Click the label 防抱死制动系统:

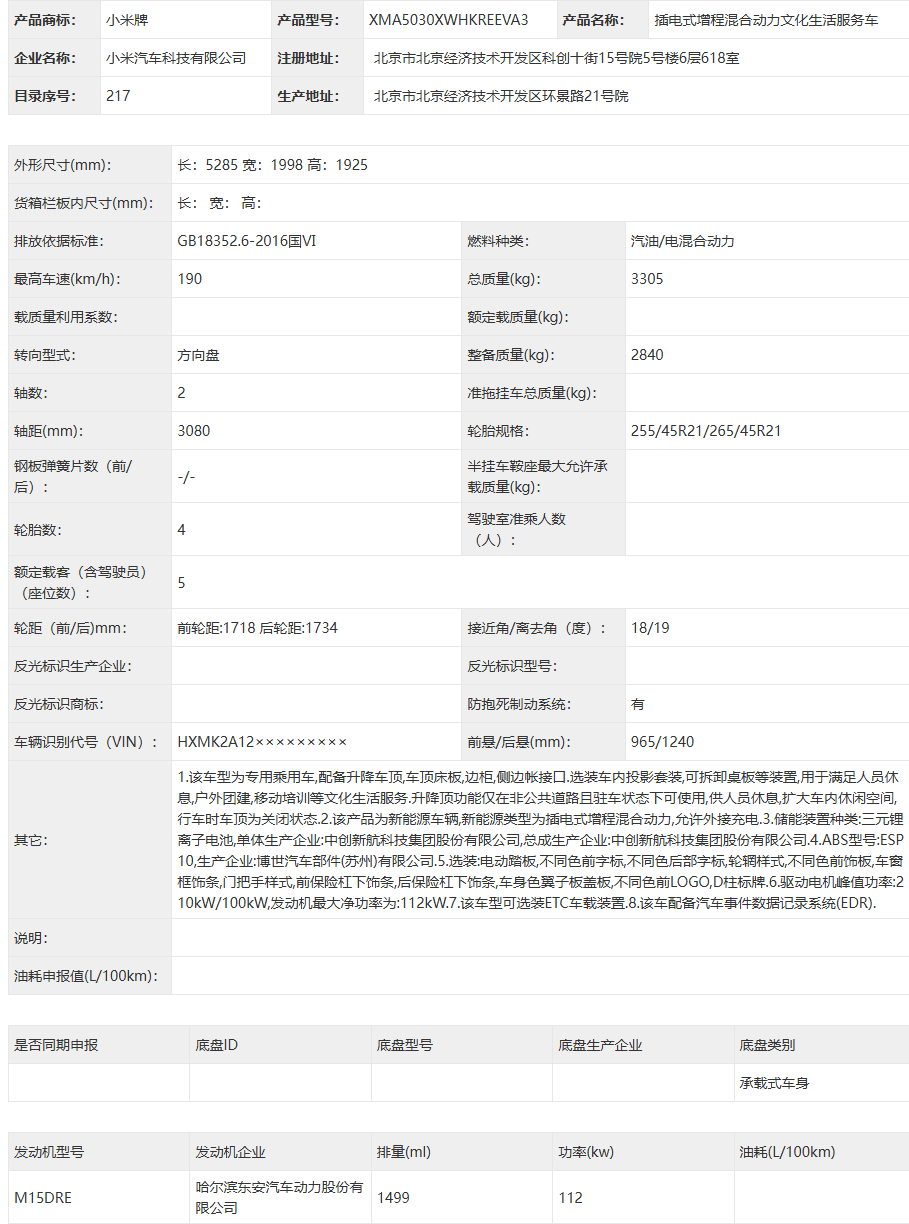click(x=519, y=704)
